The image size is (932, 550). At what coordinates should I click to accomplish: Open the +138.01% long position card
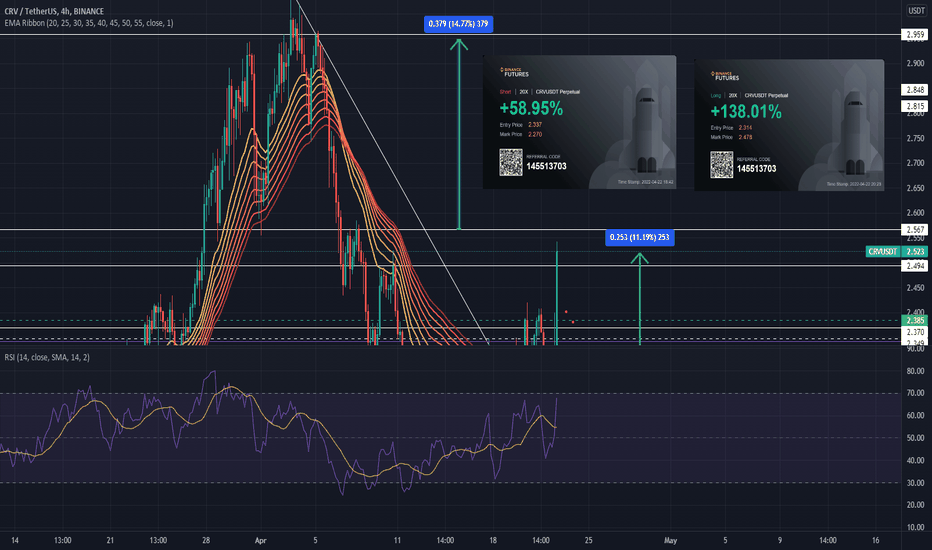pyautogui.click(x=789, y=125)
